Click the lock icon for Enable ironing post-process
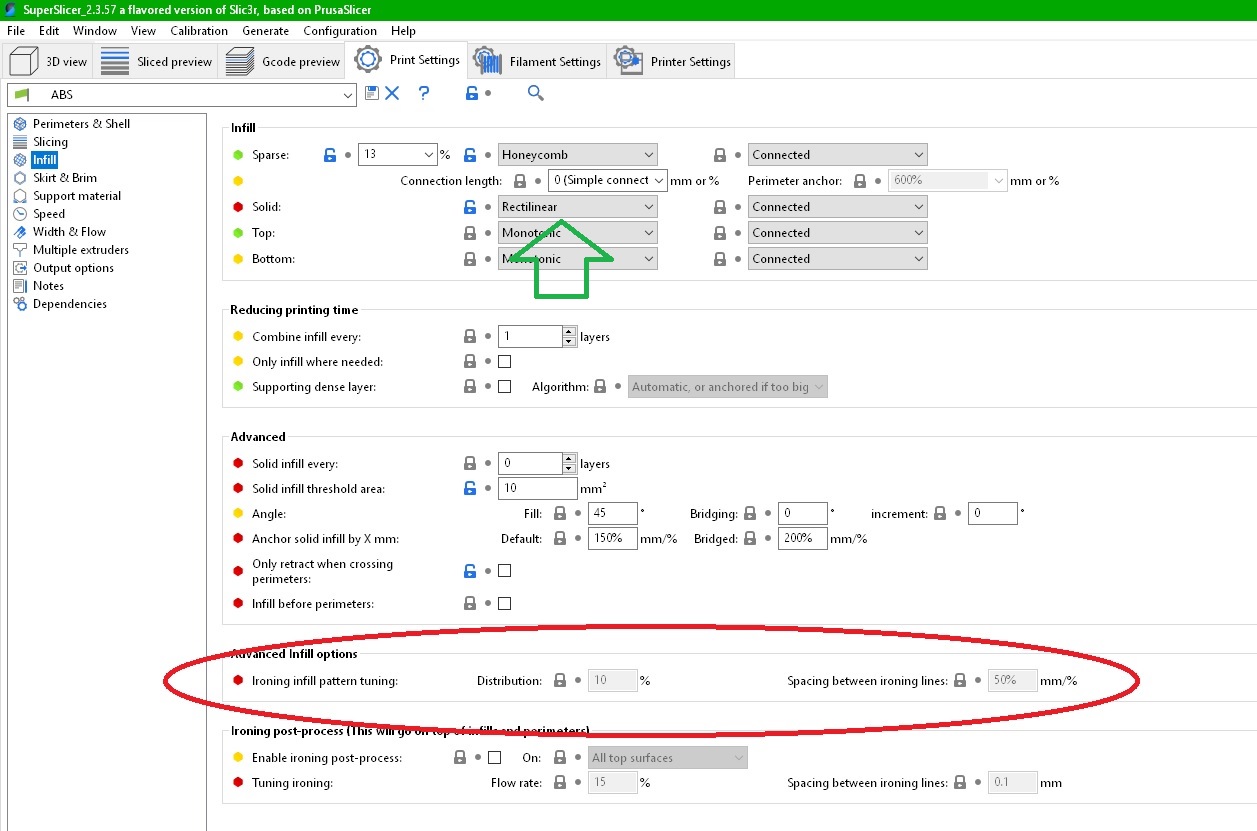1257x831 pixels. click(x=460, y=758)
